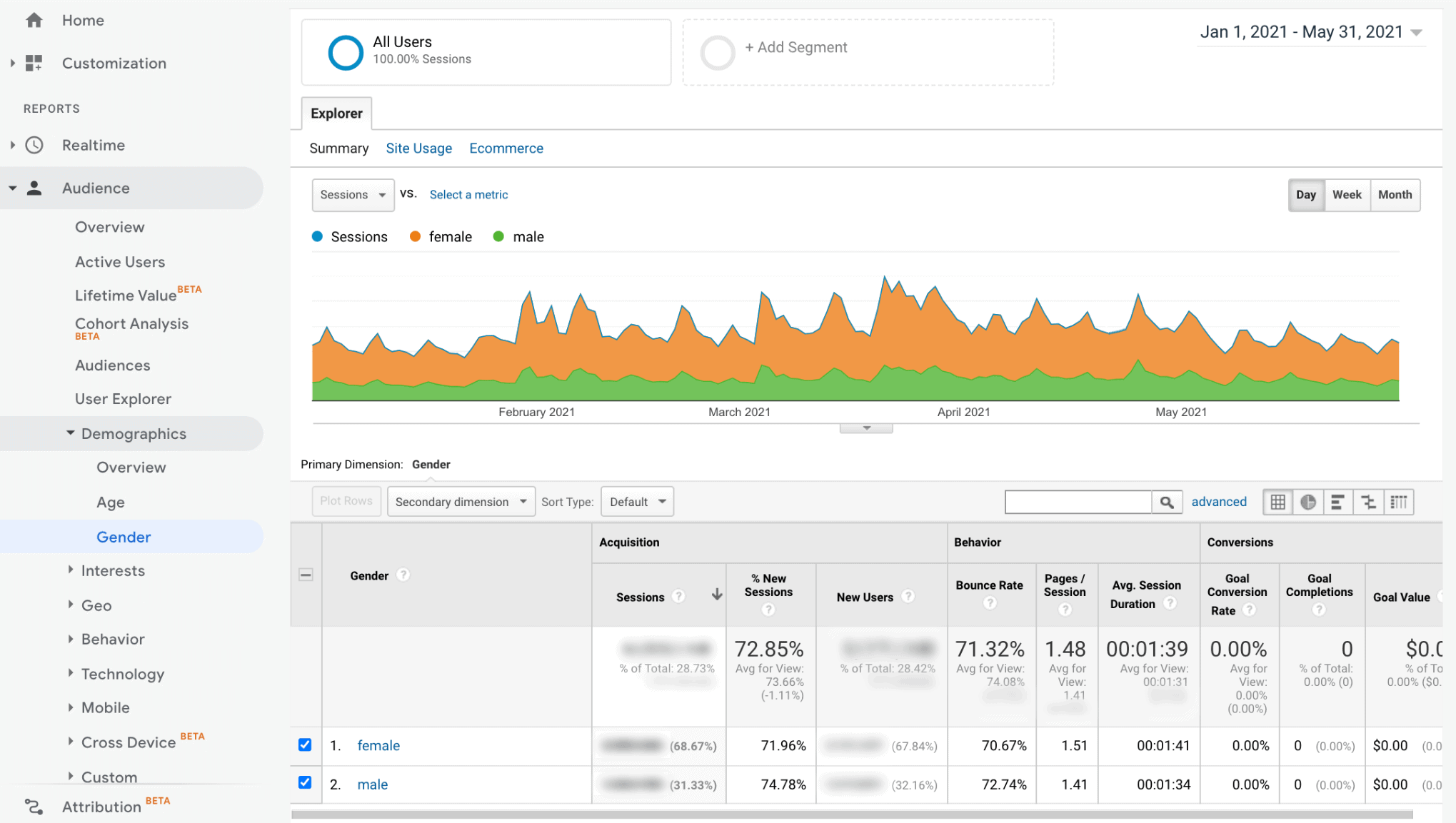Click the Audience person icon

(34, 188)
